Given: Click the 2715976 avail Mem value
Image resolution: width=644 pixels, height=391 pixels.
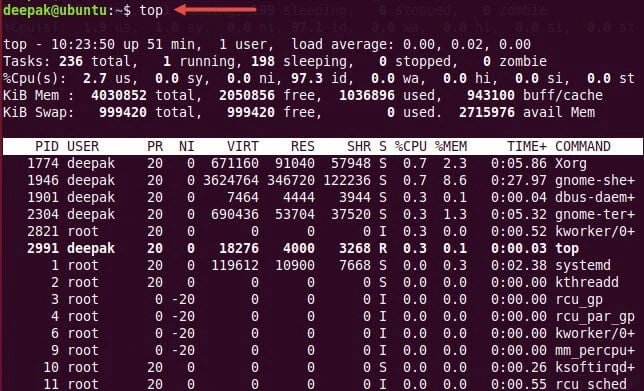Looking at the screenshot, I should coord(487,113).
